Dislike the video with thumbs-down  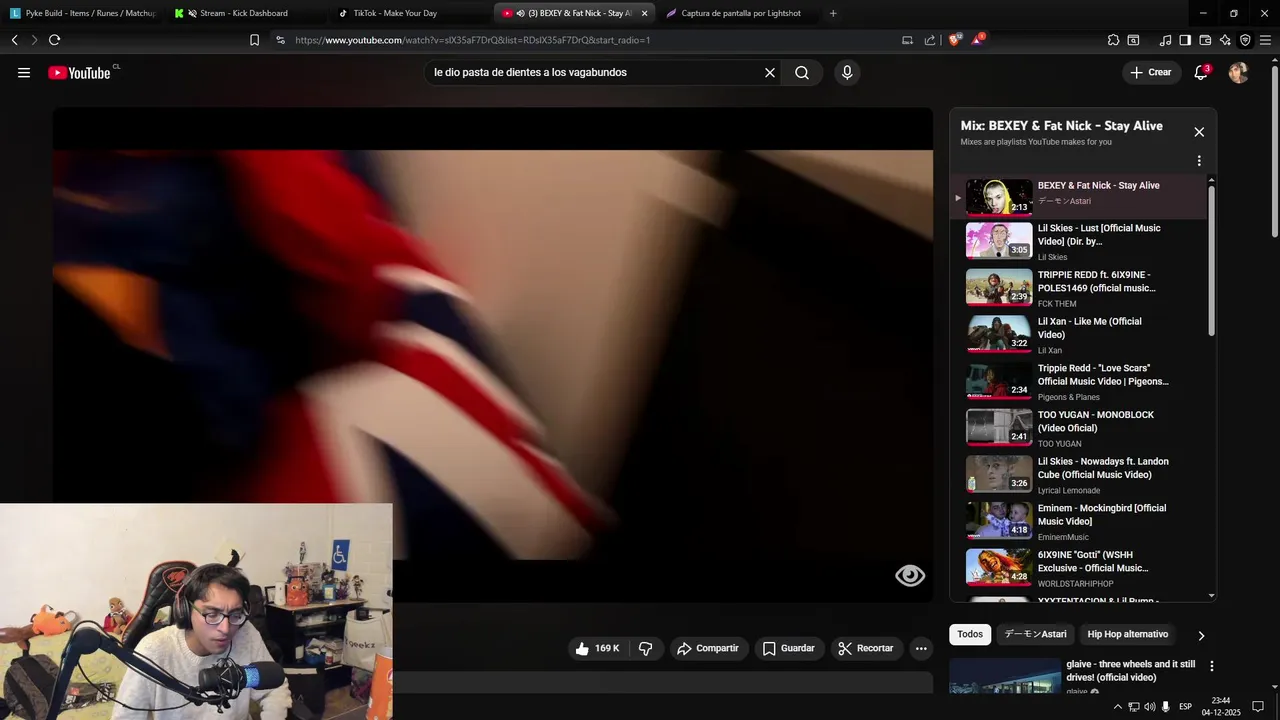[x=646, y=648]
